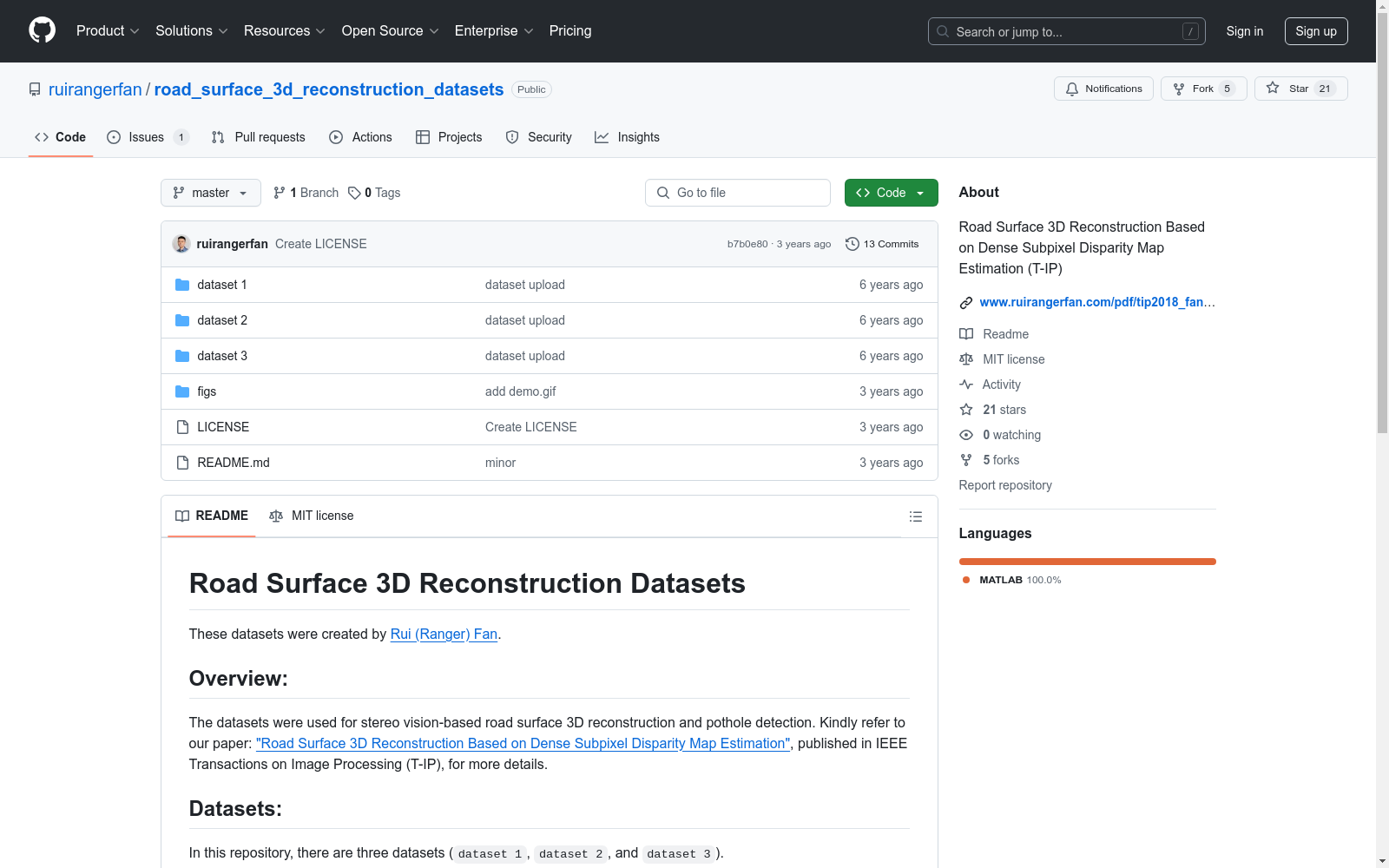This screenshot has height=868, width=1389.
Task: Click the MATLAB 100.0% language entry
Action: click(1012, 580)
